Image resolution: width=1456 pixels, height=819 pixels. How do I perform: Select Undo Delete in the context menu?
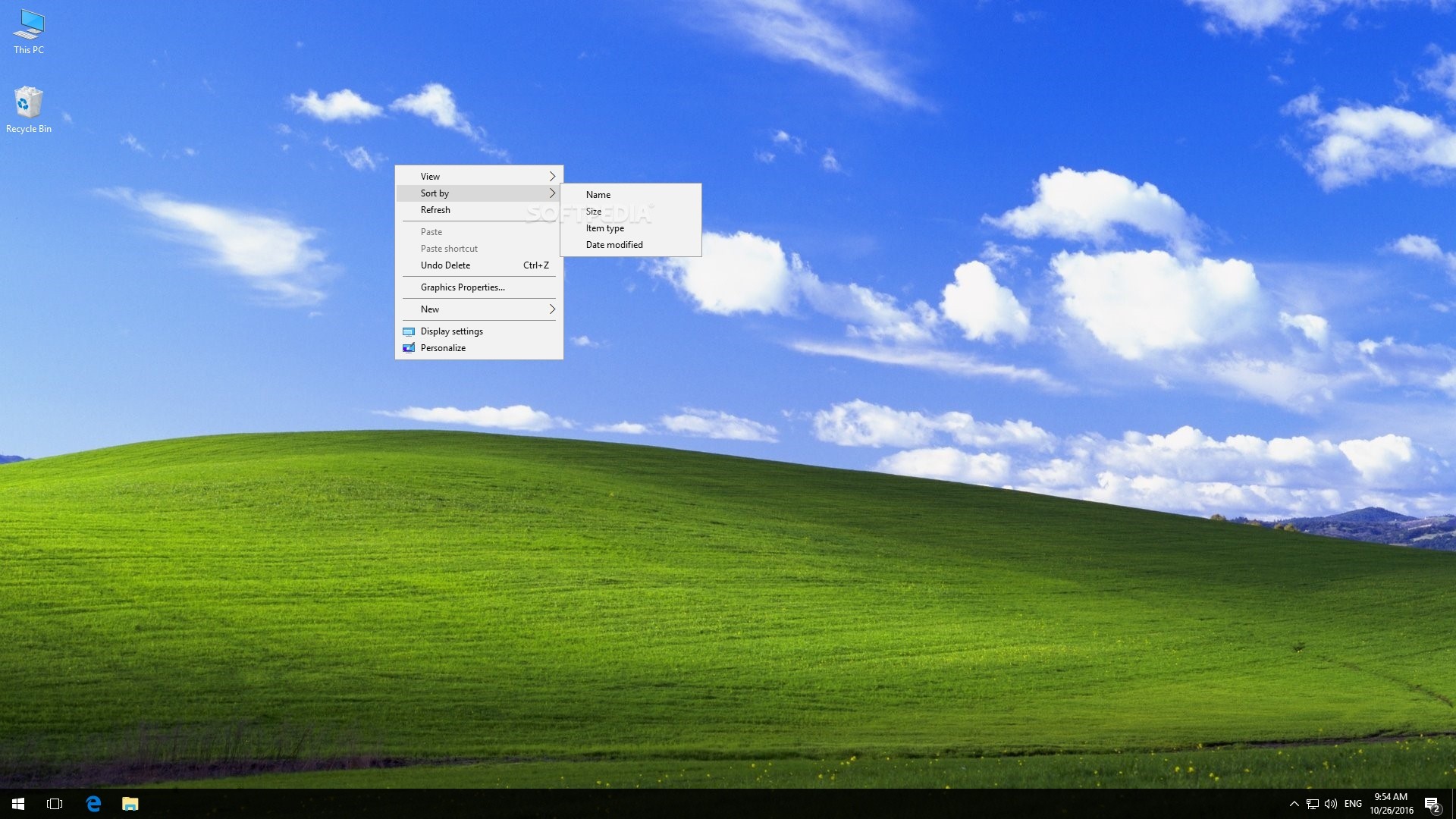click(479, 265)
